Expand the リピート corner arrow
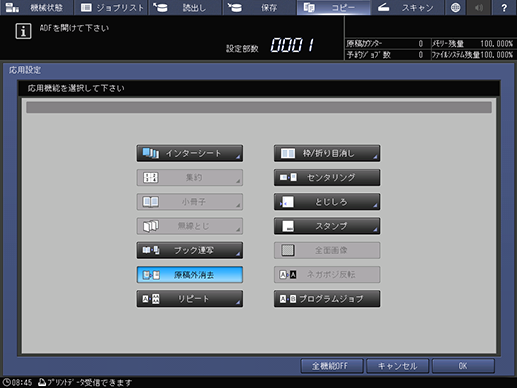Screen dimensions: 517x388 238,303
